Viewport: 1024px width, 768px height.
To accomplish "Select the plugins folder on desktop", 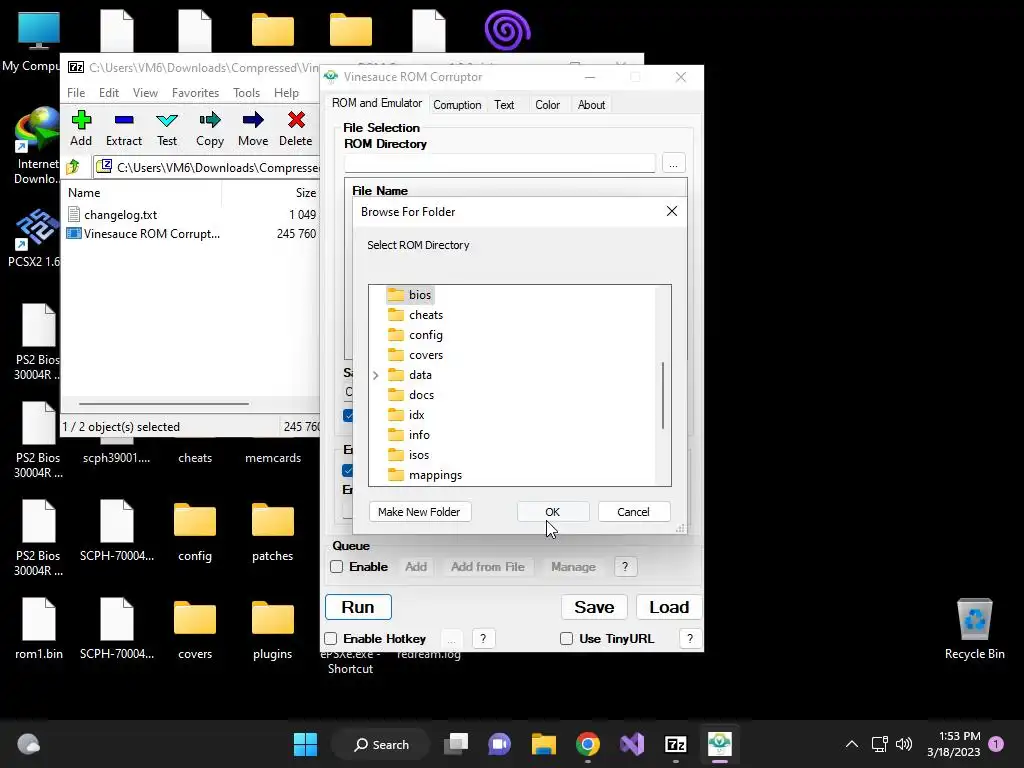I will pos(272,630).
